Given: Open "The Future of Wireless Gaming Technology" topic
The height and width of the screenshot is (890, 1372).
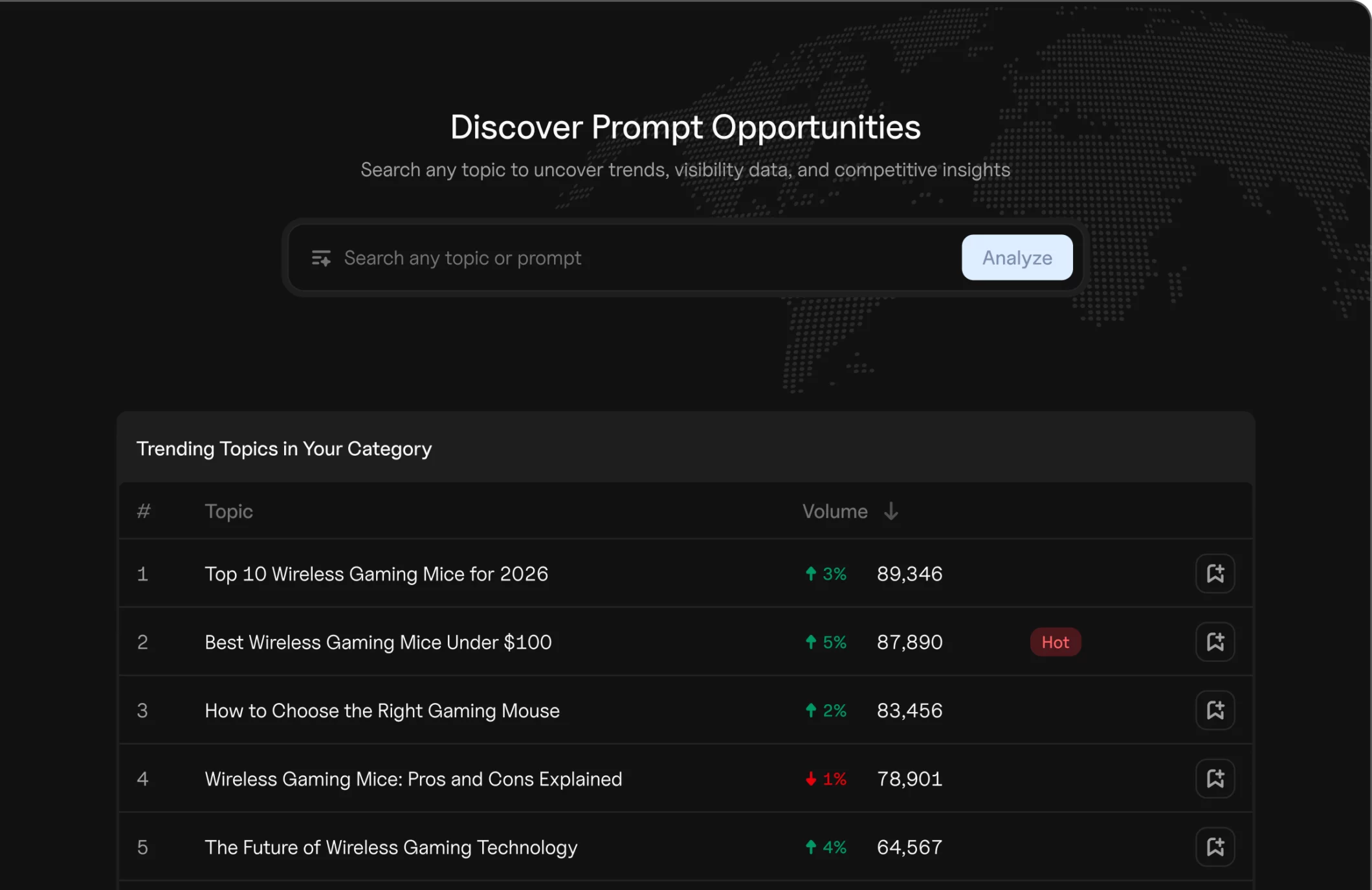Looking at the screenshot, I should tap(391, 847).
